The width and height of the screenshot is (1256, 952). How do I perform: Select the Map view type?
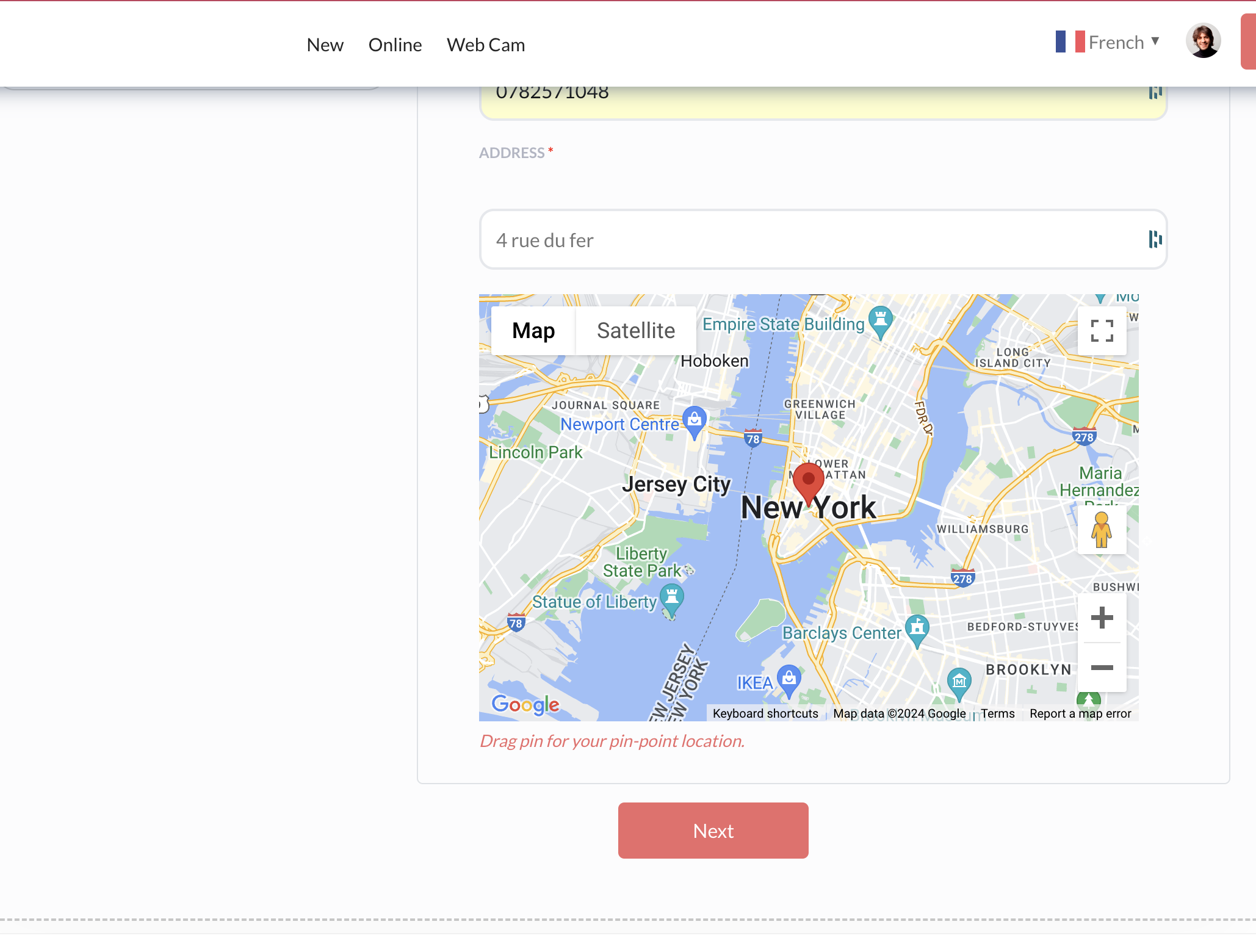point(533,330)
